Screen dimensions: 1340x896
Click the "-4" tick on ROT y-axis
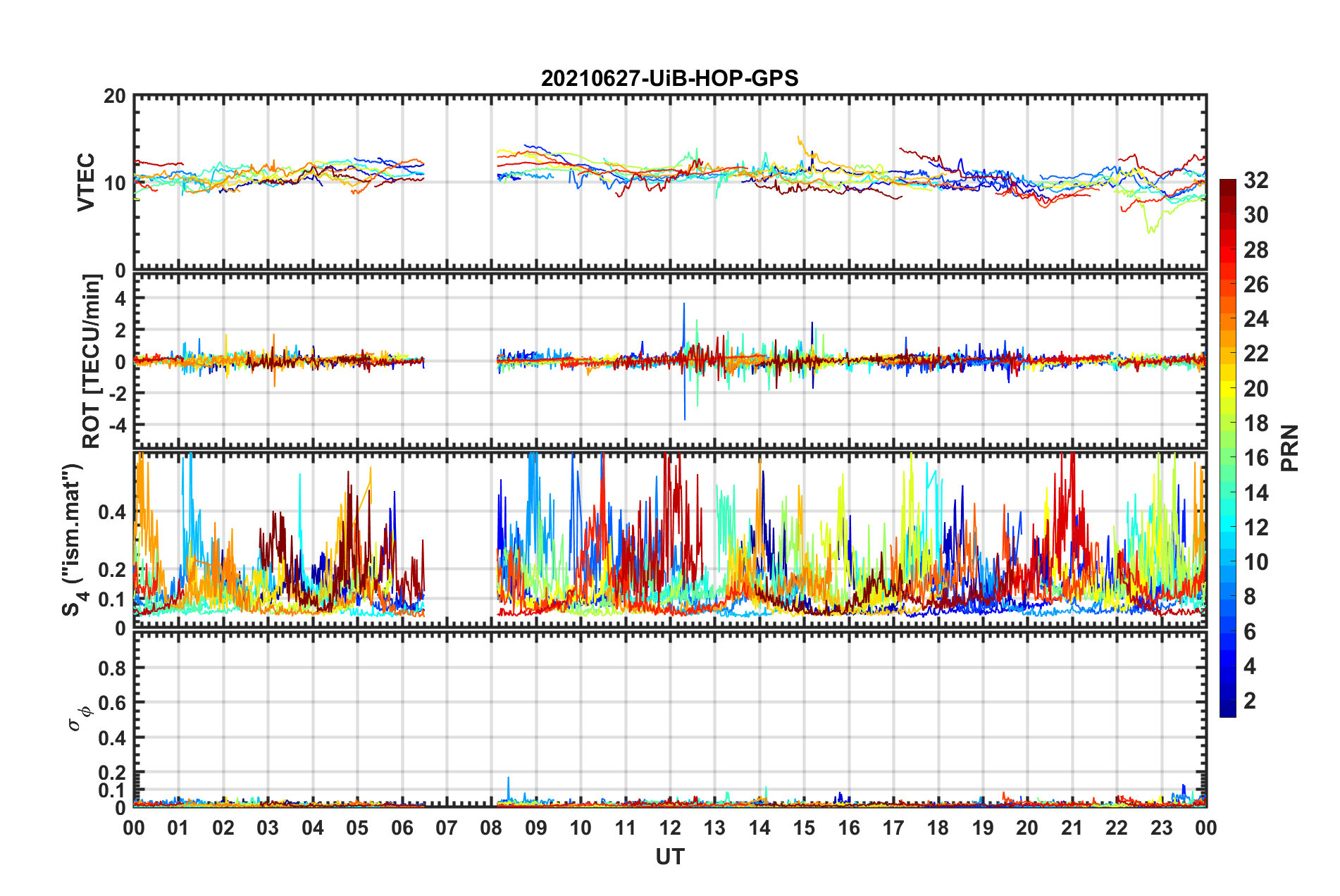116,425
